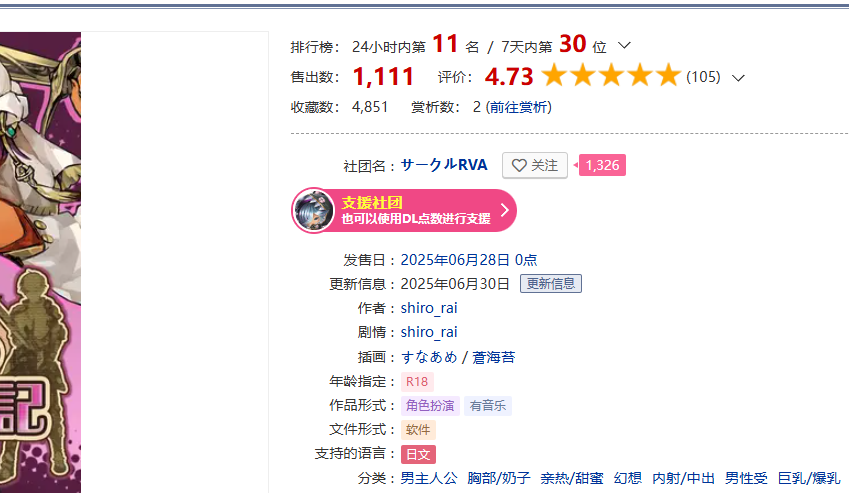Open the 前往赏析 reviews link

(519, 107)
